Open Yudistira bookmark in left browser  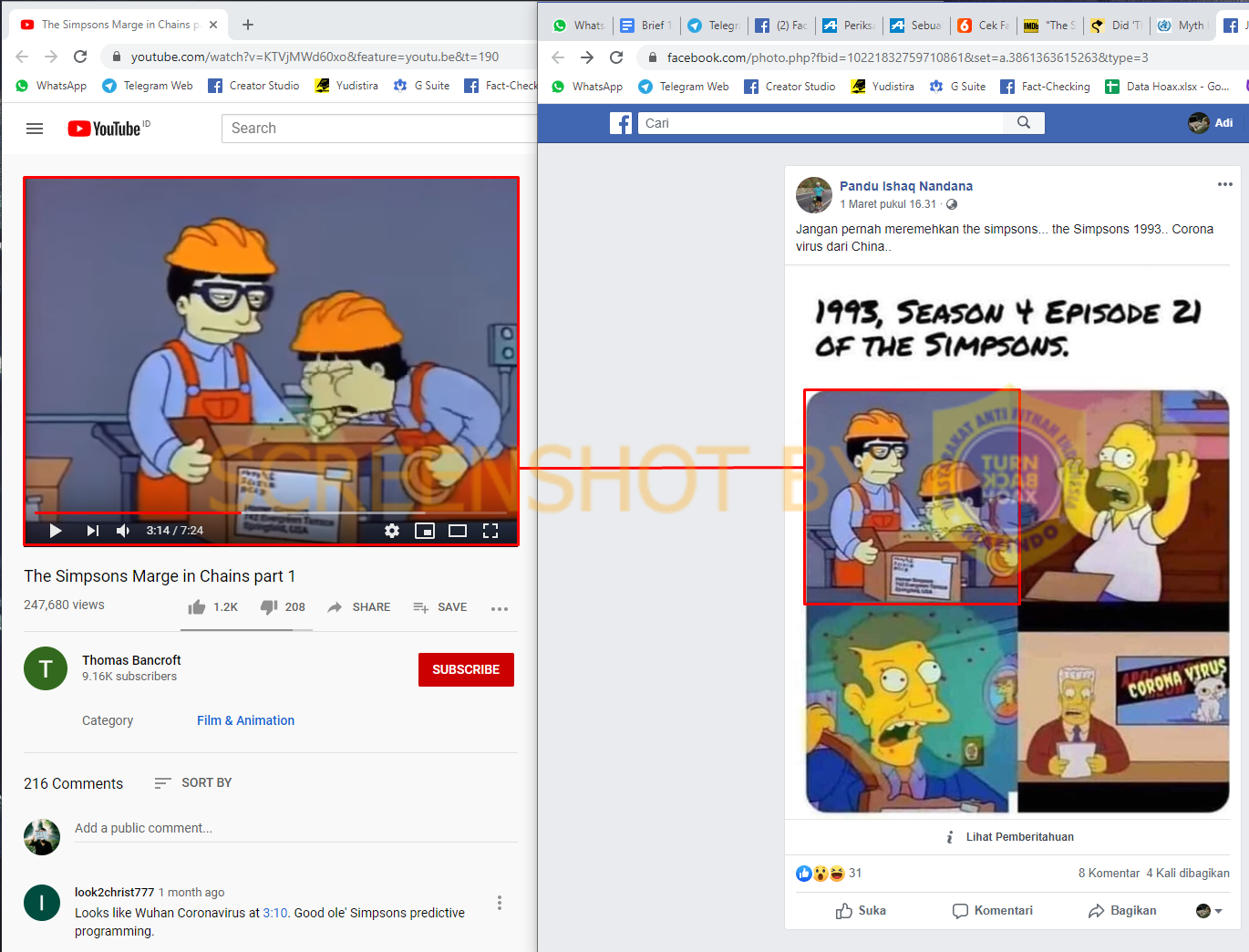(346, 86)
